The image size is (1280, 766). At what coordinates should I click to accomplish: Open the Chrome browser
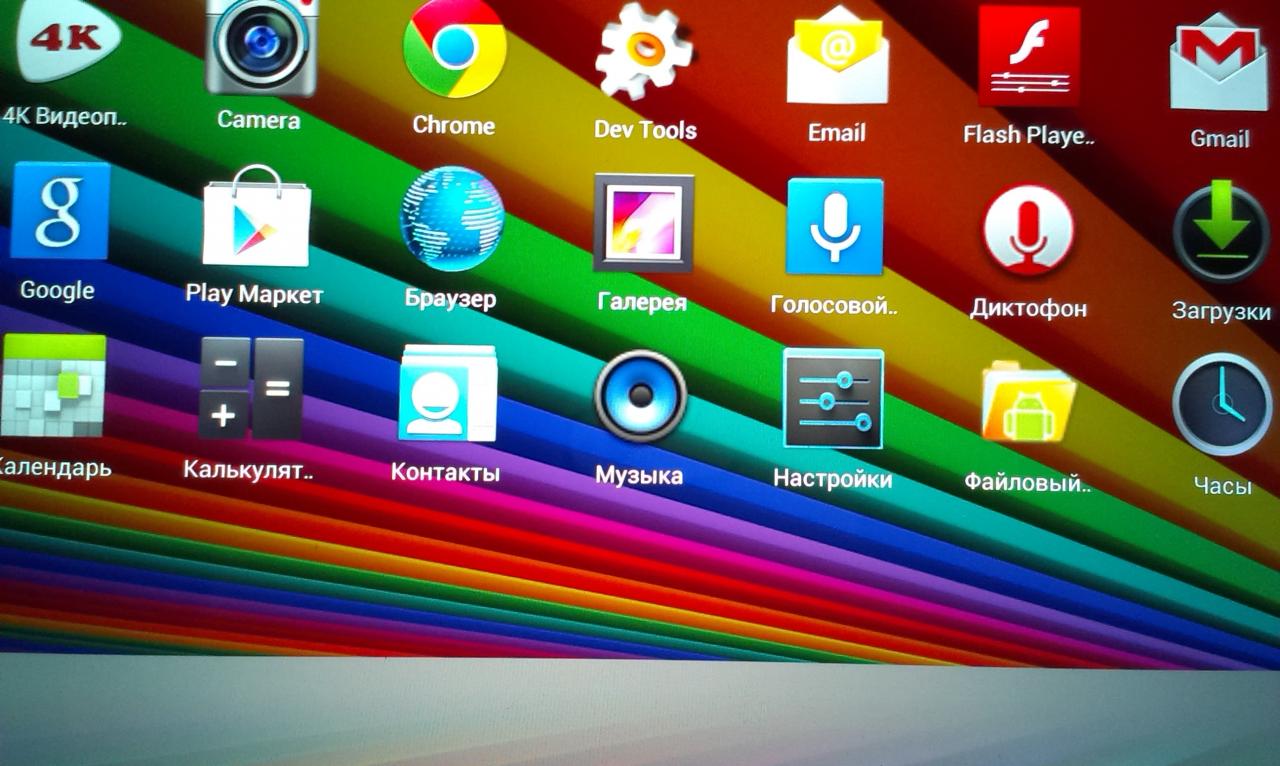coord(454,46)
